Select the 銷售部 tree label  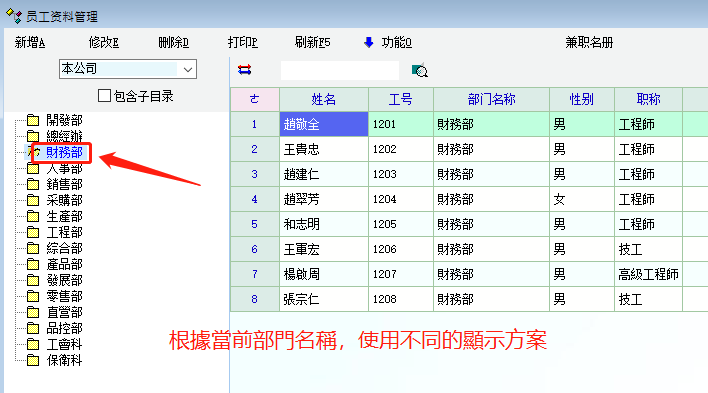[x=64, y=184]
